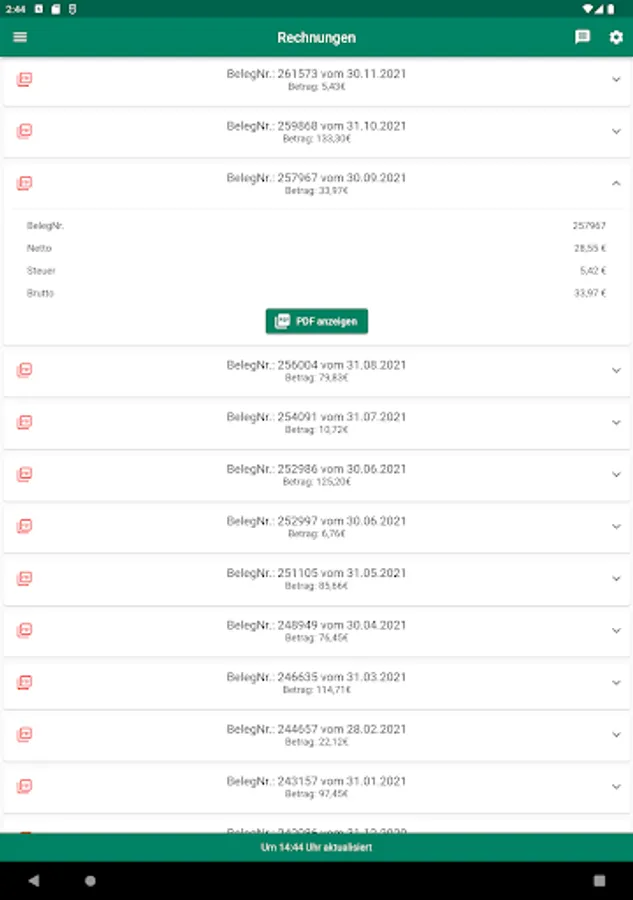This screenshot has height=900, width=633.
Task: Click PDF icon for invoice 243157
Action: 25,786
